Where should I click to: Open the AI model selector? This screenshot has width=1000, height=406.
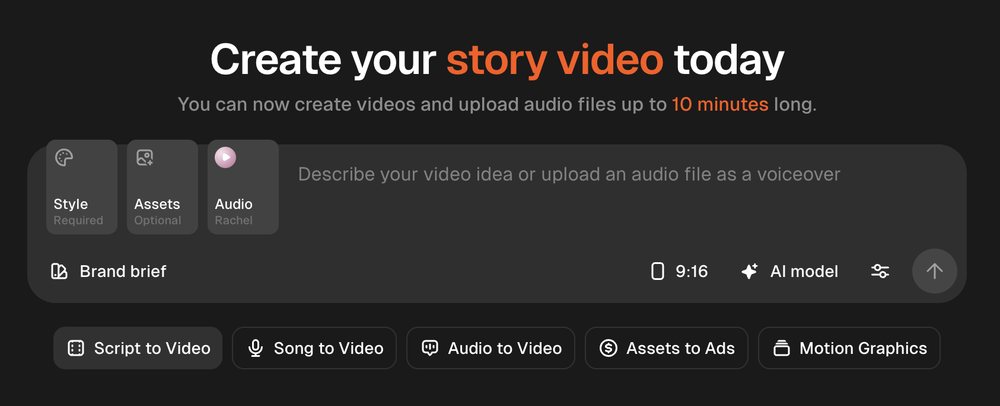[x=789, y=272]
